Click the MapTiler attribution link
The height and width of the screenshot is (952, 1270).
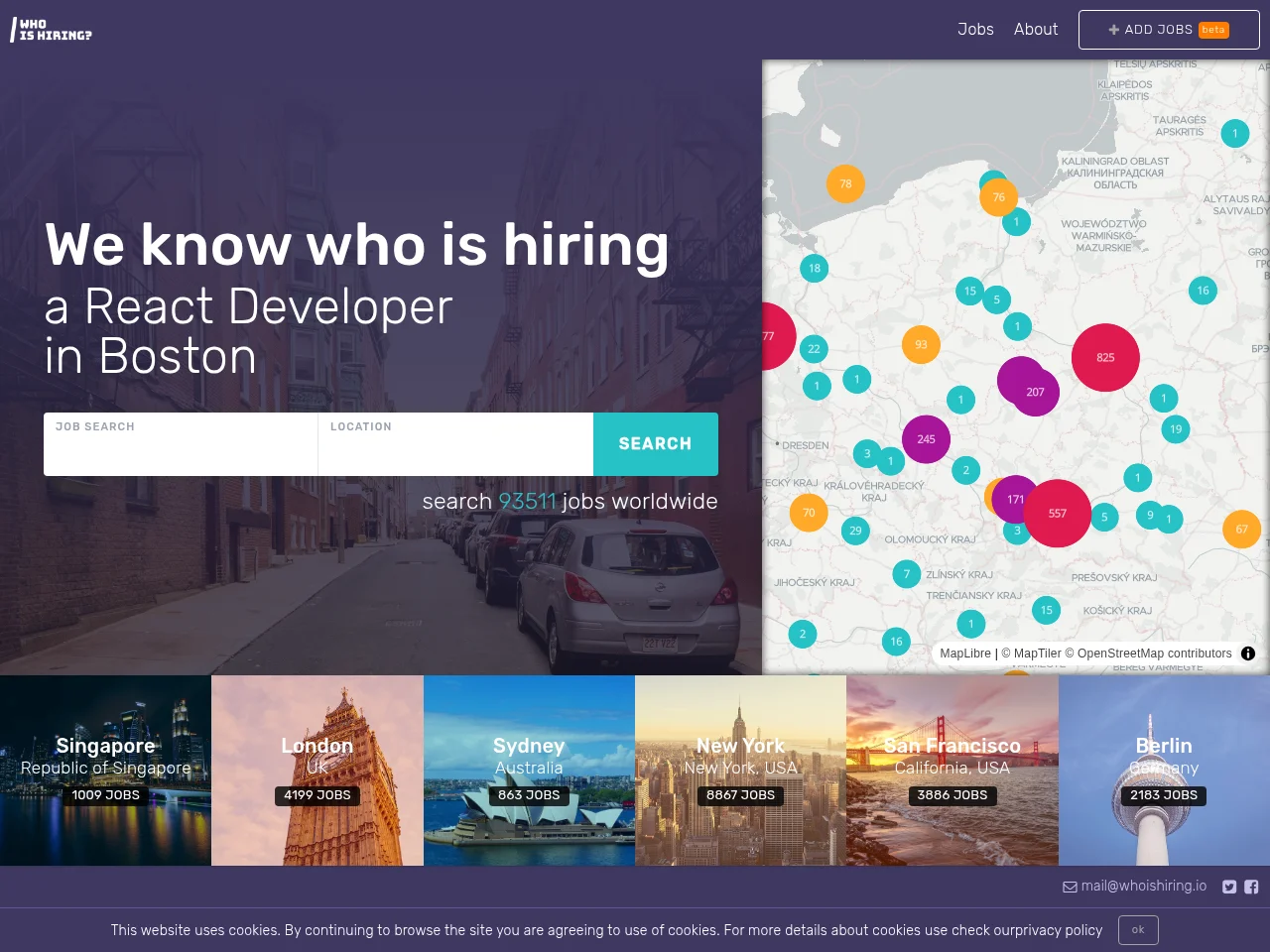(1031, 654)
